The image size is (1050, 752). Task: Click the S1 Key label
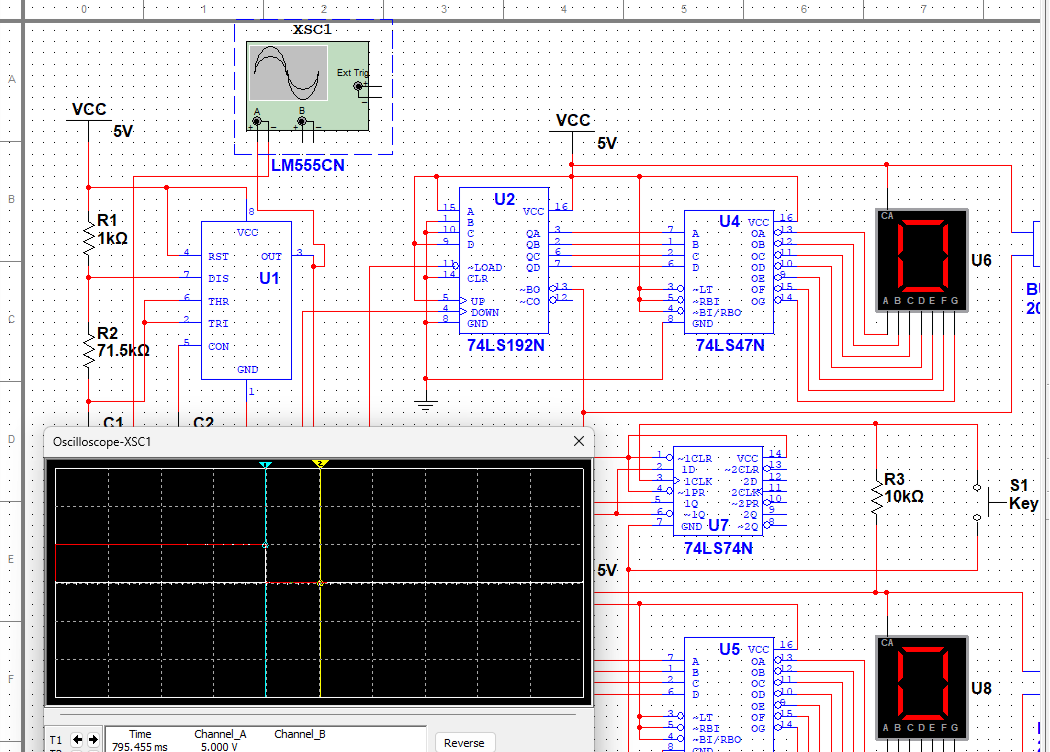point(1023,494)
